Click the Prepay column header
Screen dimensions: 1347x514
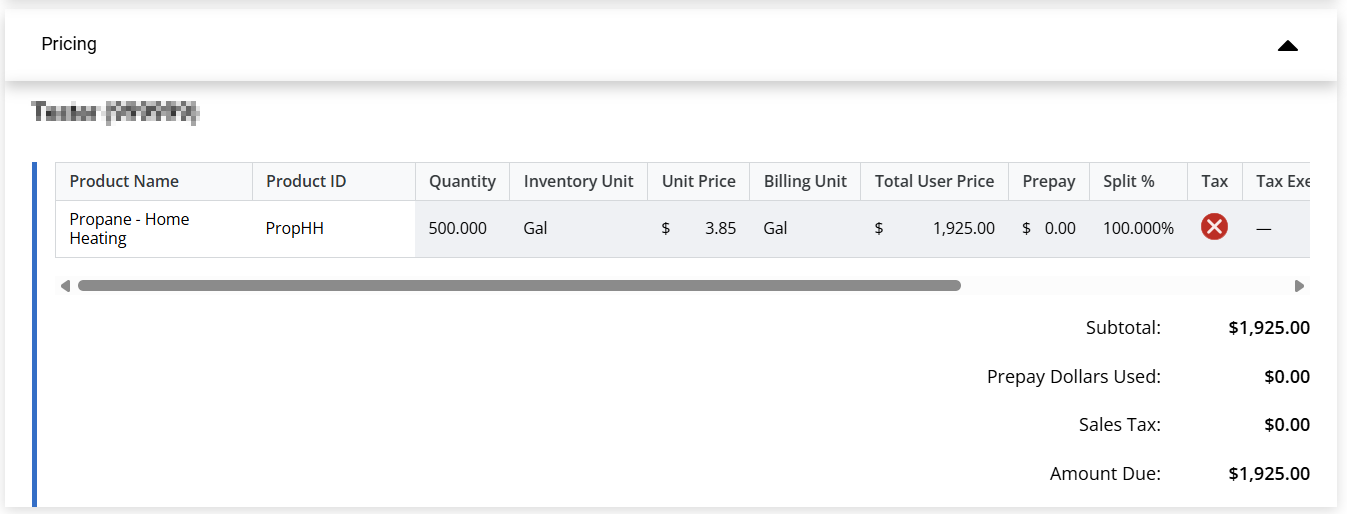1048,181
